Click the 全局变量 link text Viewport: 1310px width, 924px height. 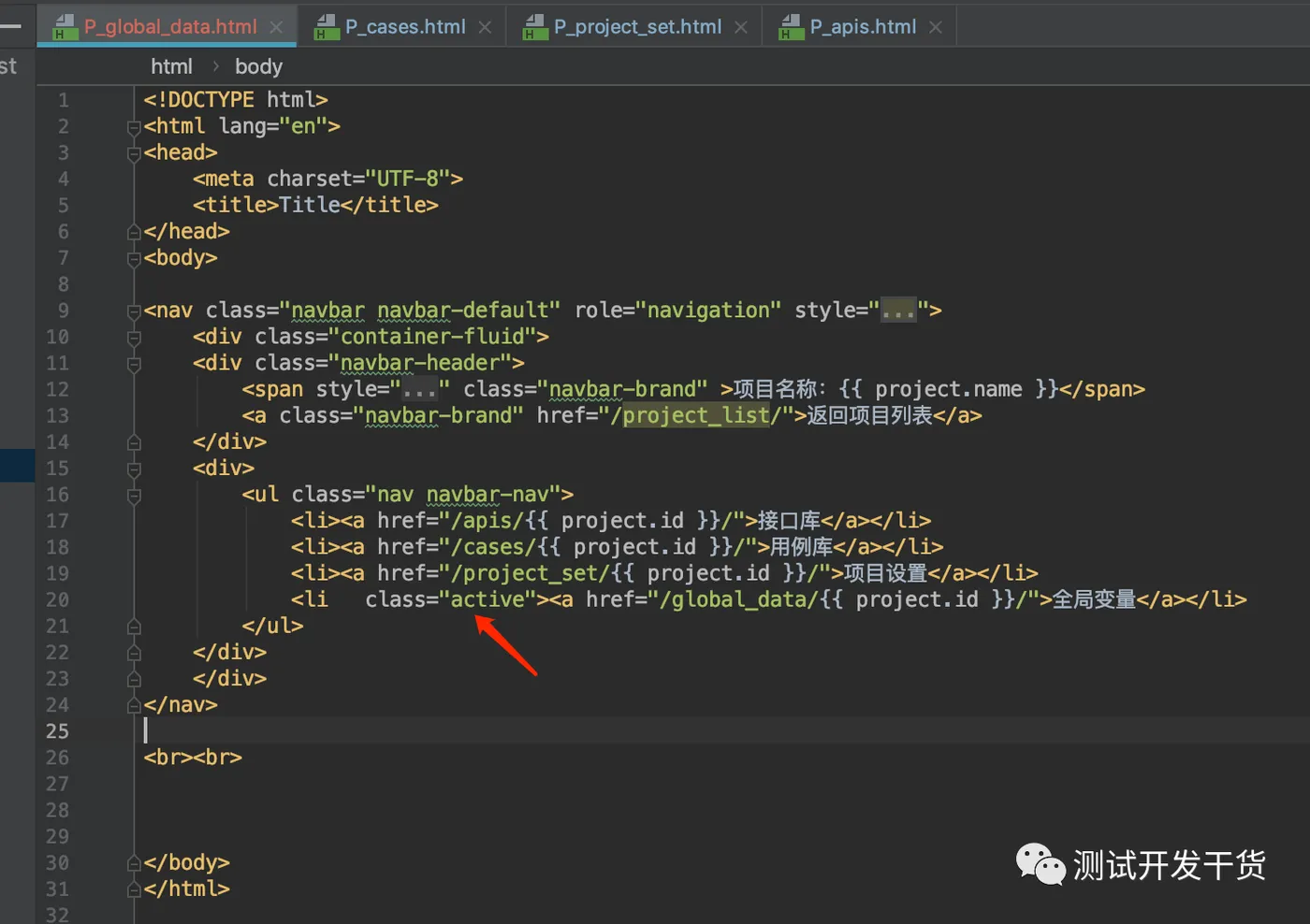pos(1094,599)
